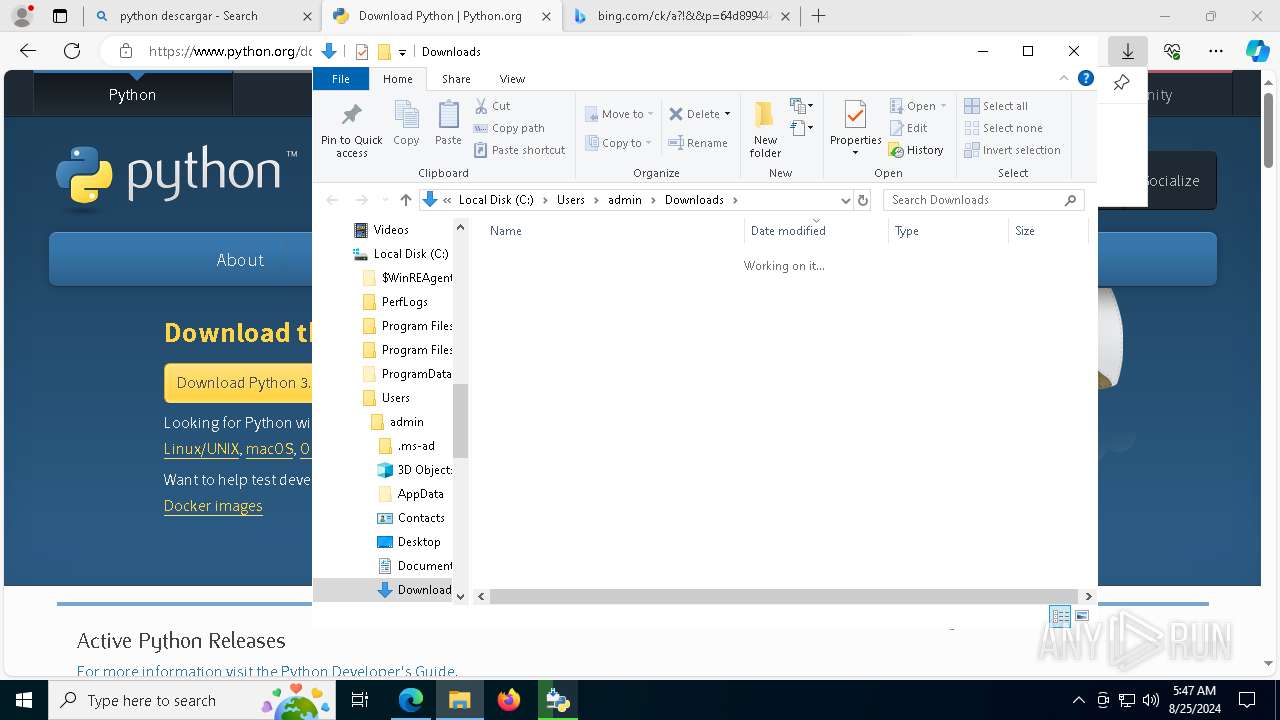Click Paste shortcut in ribbon
Screen dimensions: 1280x720
520,150
